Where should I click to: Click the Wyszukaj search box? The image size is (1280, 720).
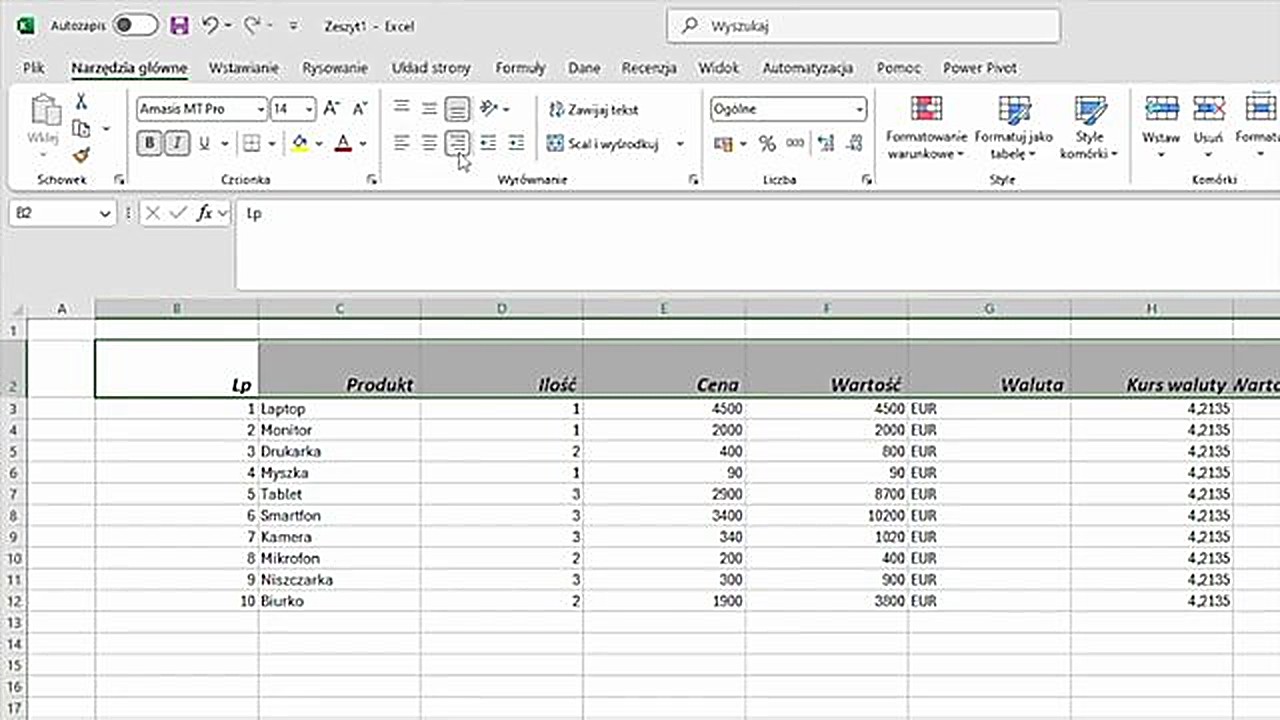pos(863,26)
